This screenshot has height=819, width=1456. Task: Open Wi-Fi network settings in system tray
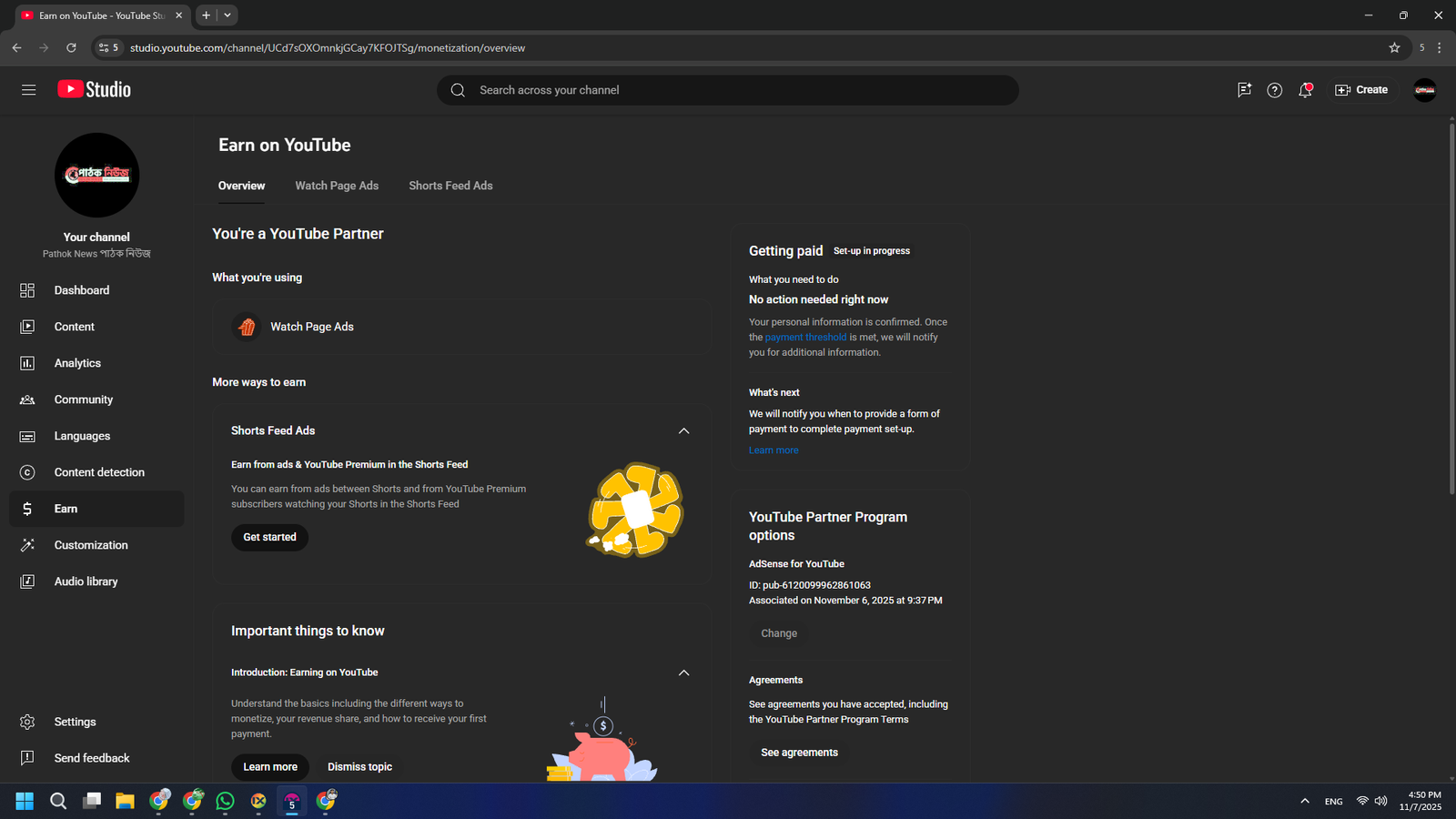point(1362,801)
